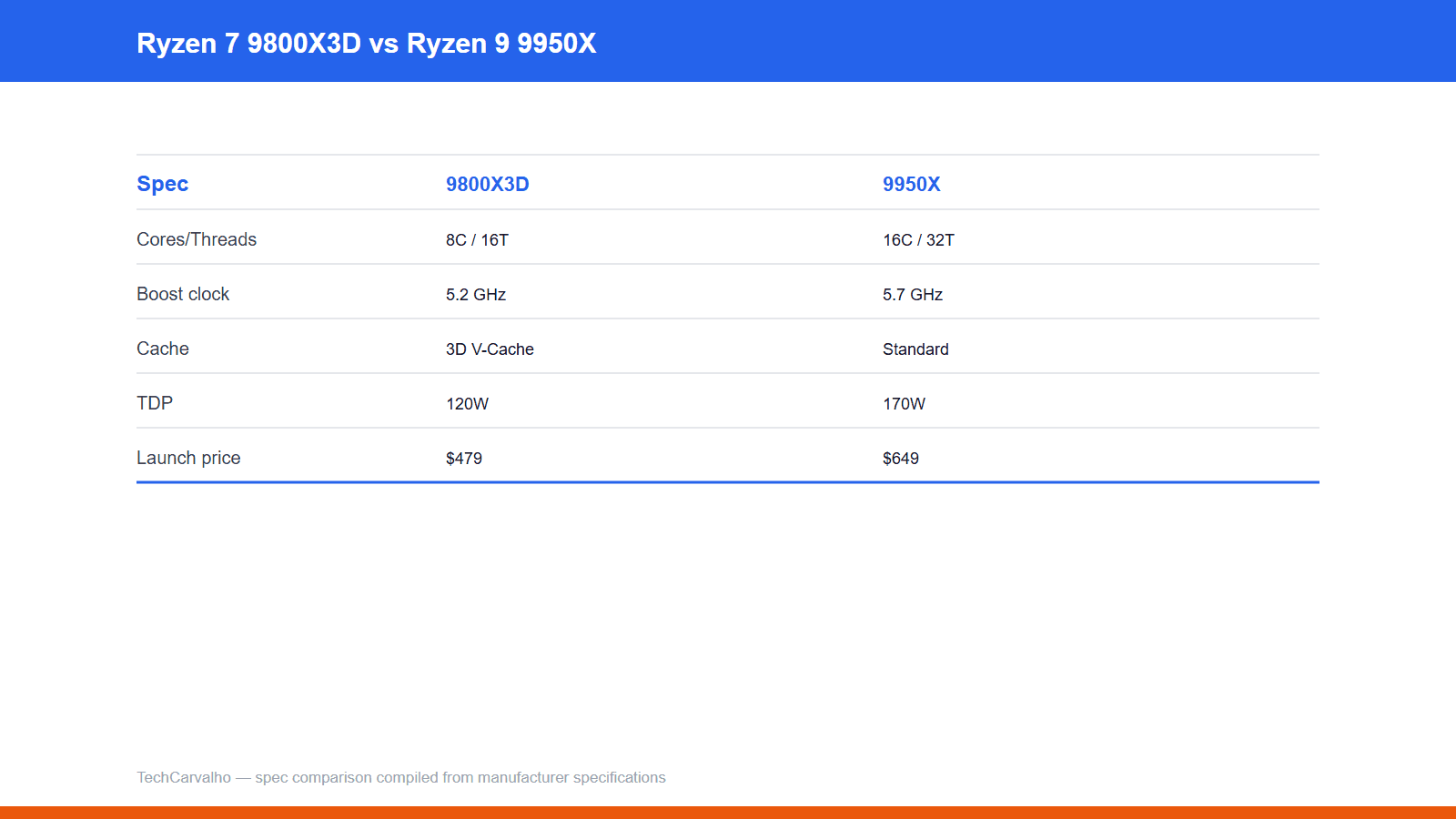Click the 'Boost clock' row label

183,294
